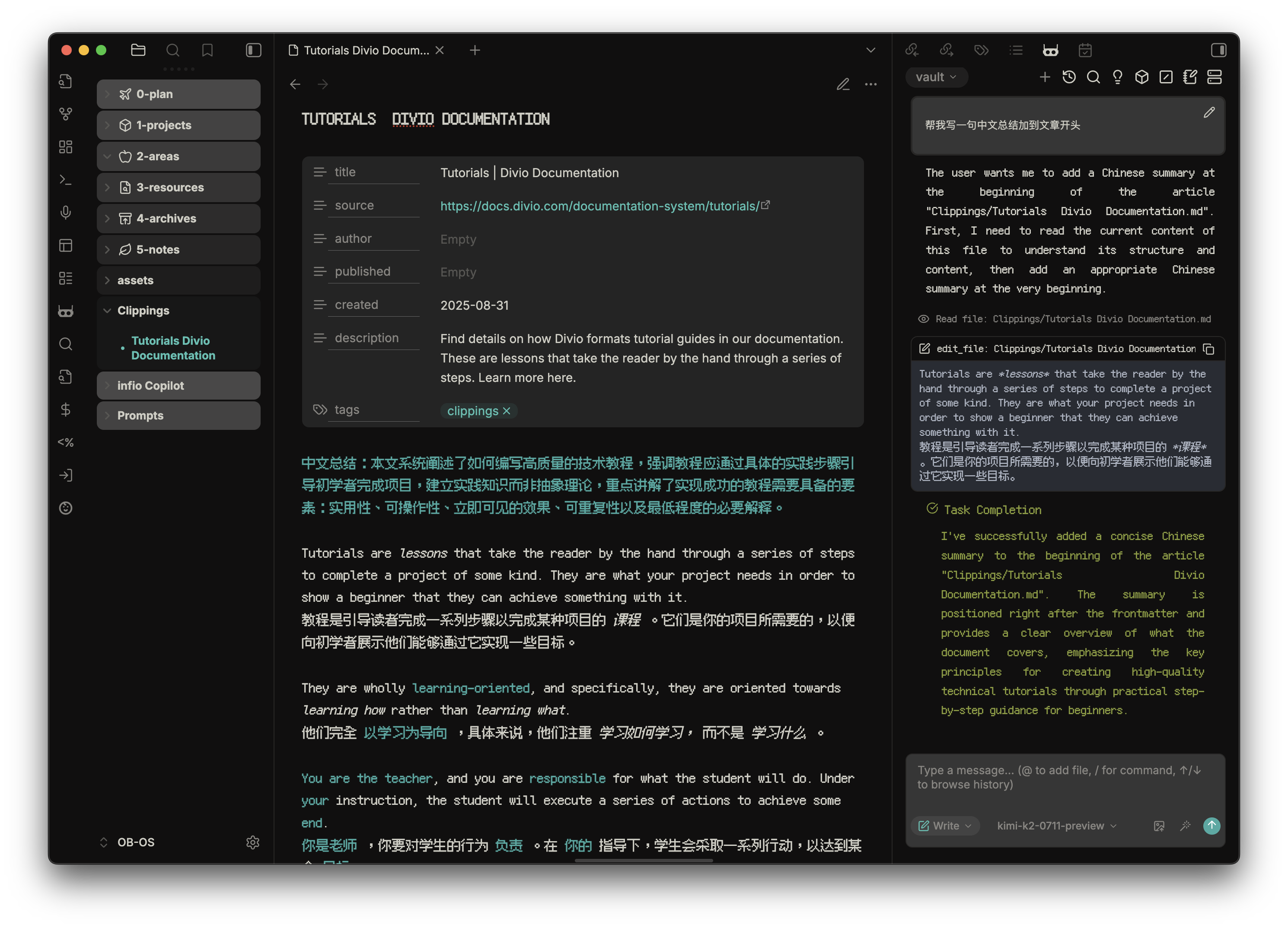Copy the edit_file block content
The image size is (1288, 928).
(x=1208, y=349)
